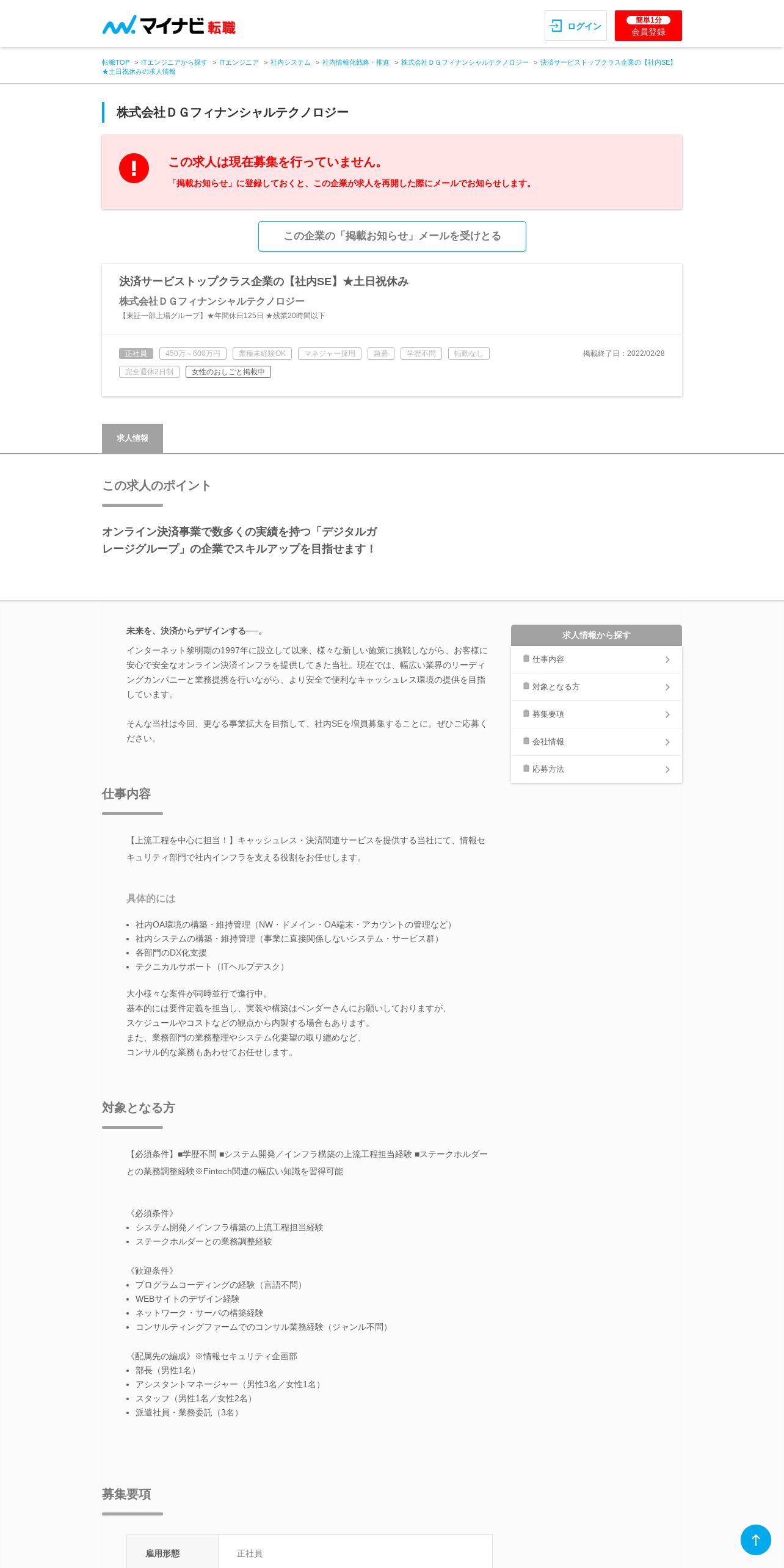
Task: Expand the 会社情報 row chevron
Action: (x=667, y=742)
